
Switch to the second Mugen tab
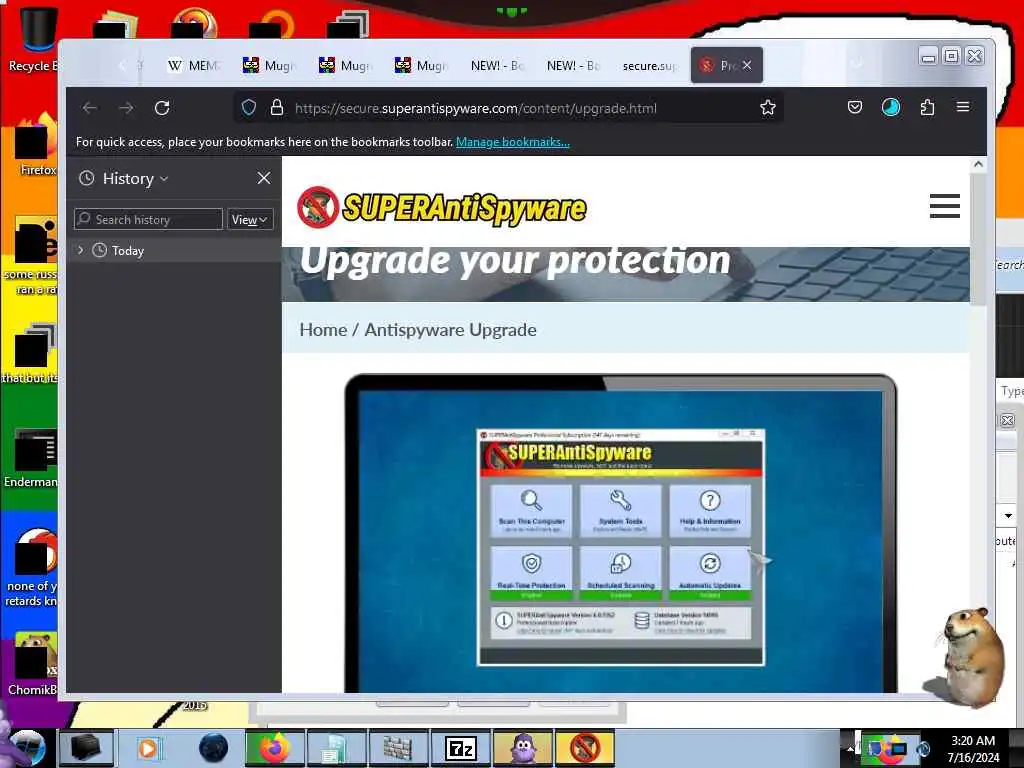(x=345, y=65)
